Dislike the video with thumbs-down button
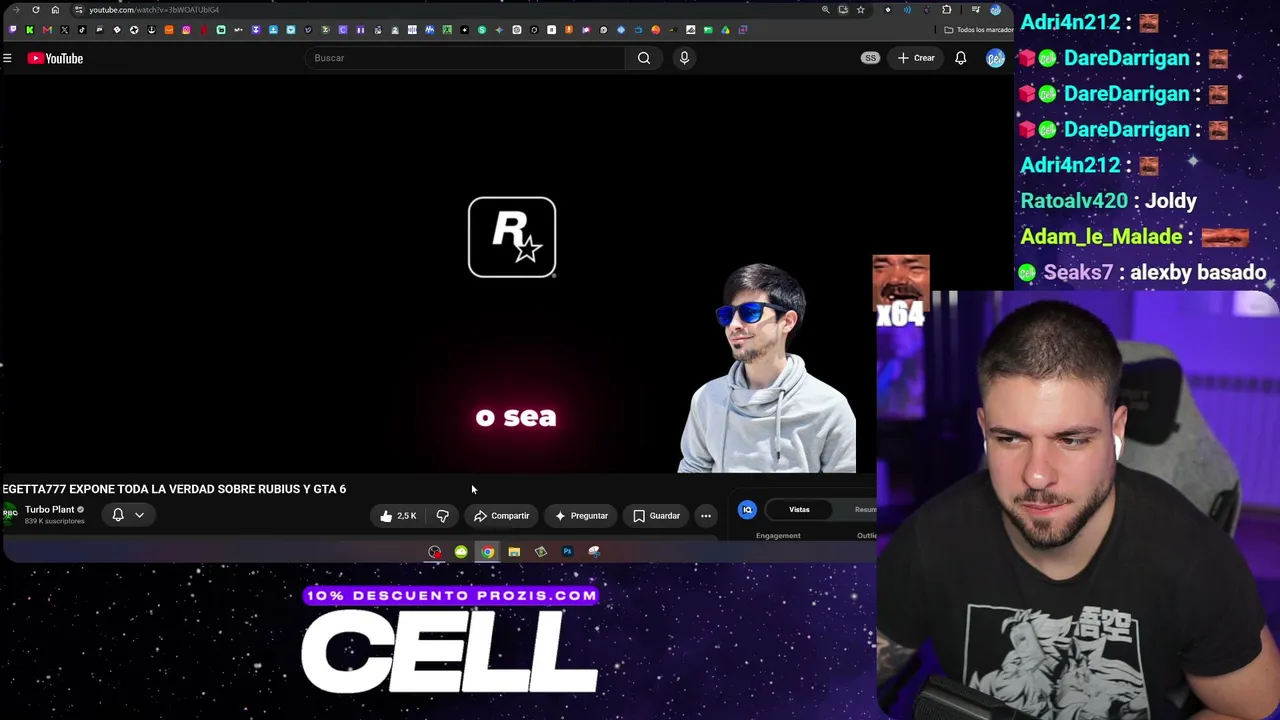Image resolution: width=1280 pixels, height=720 pixels. (x=443, y=516)
